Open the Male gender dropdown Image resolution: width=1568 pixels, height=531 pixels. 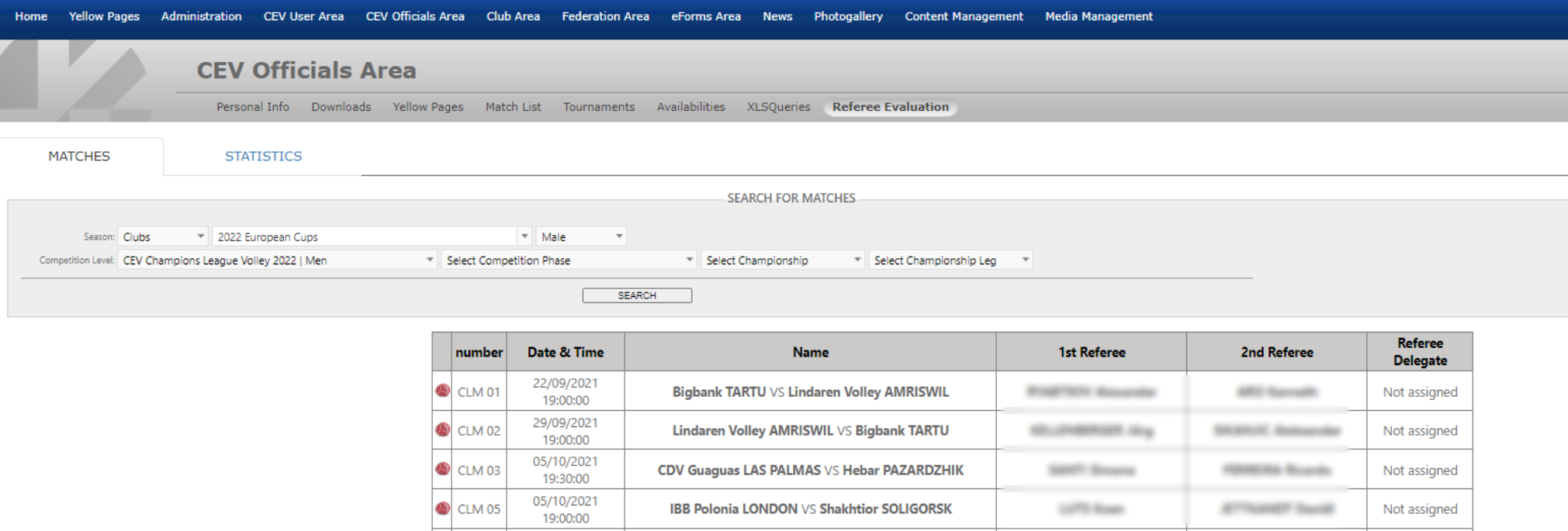tap(581, 236)
